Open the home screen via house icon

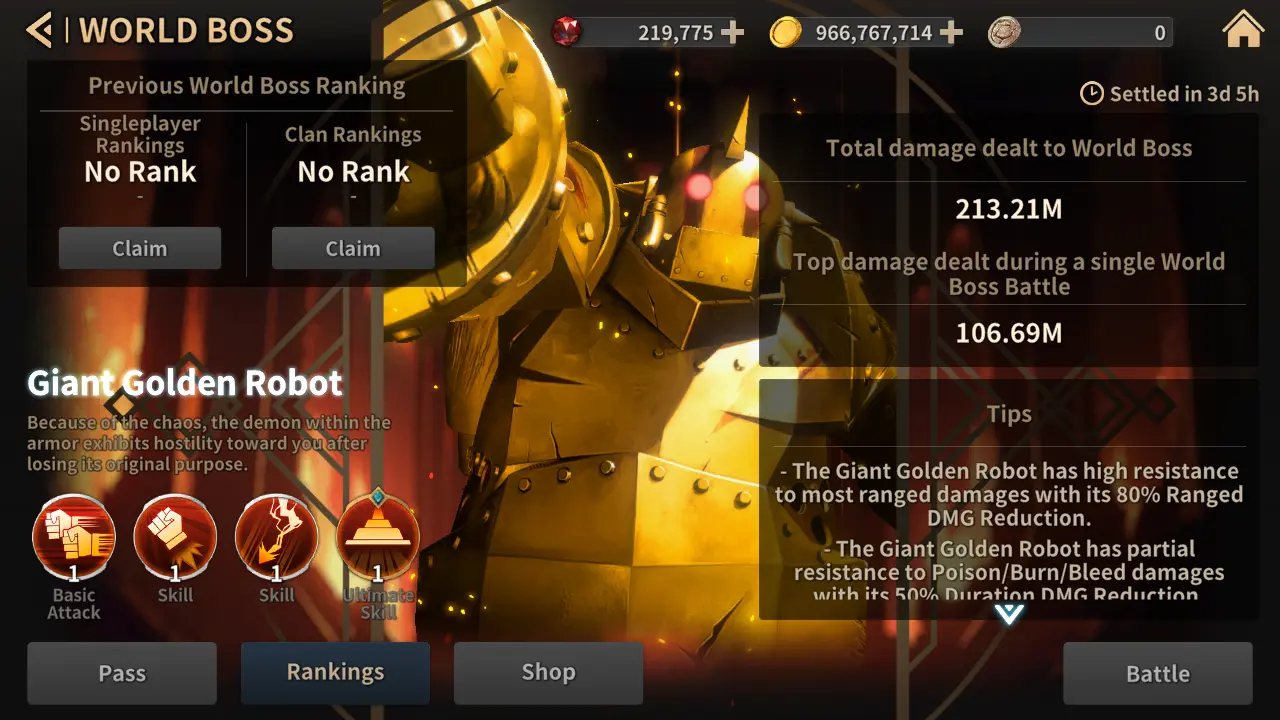coord(1243,30)
